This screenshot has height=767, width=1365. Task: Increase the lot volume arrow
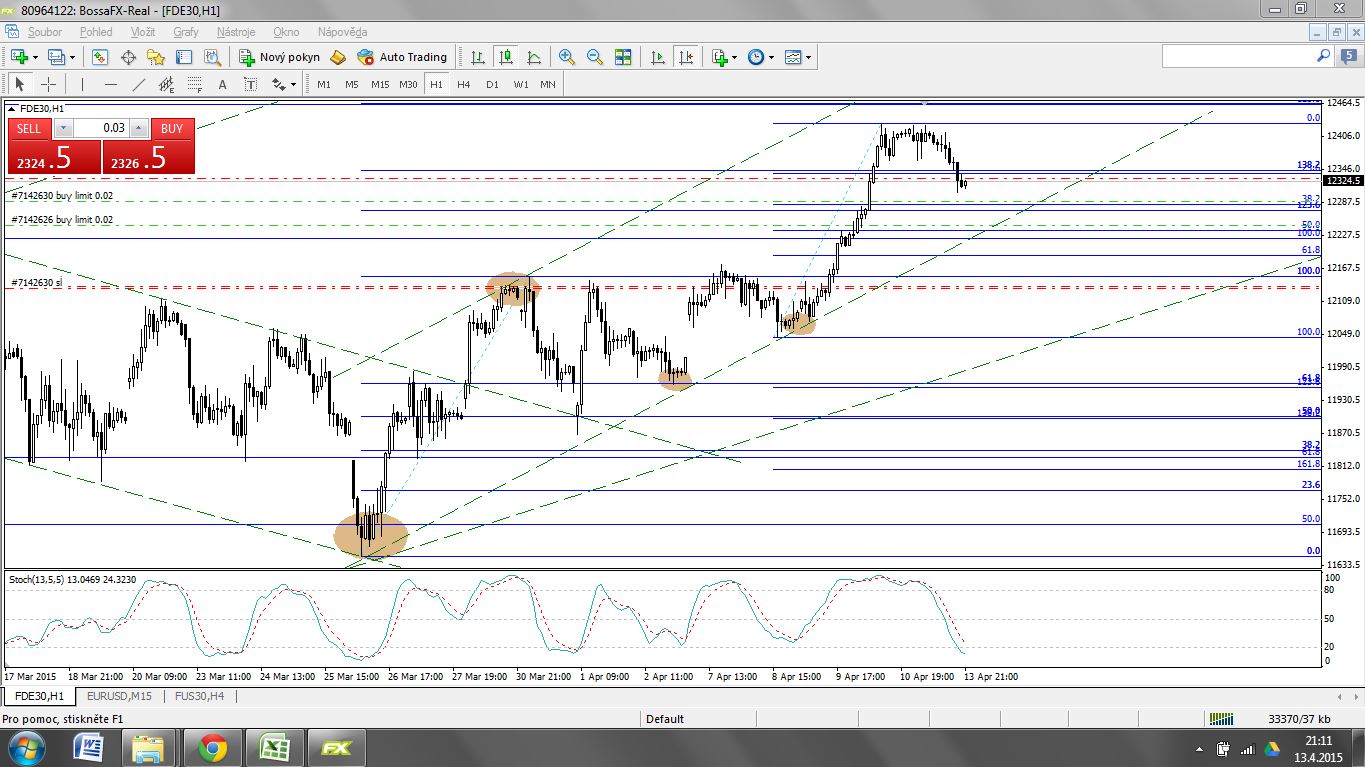click(x=139, y=128)
